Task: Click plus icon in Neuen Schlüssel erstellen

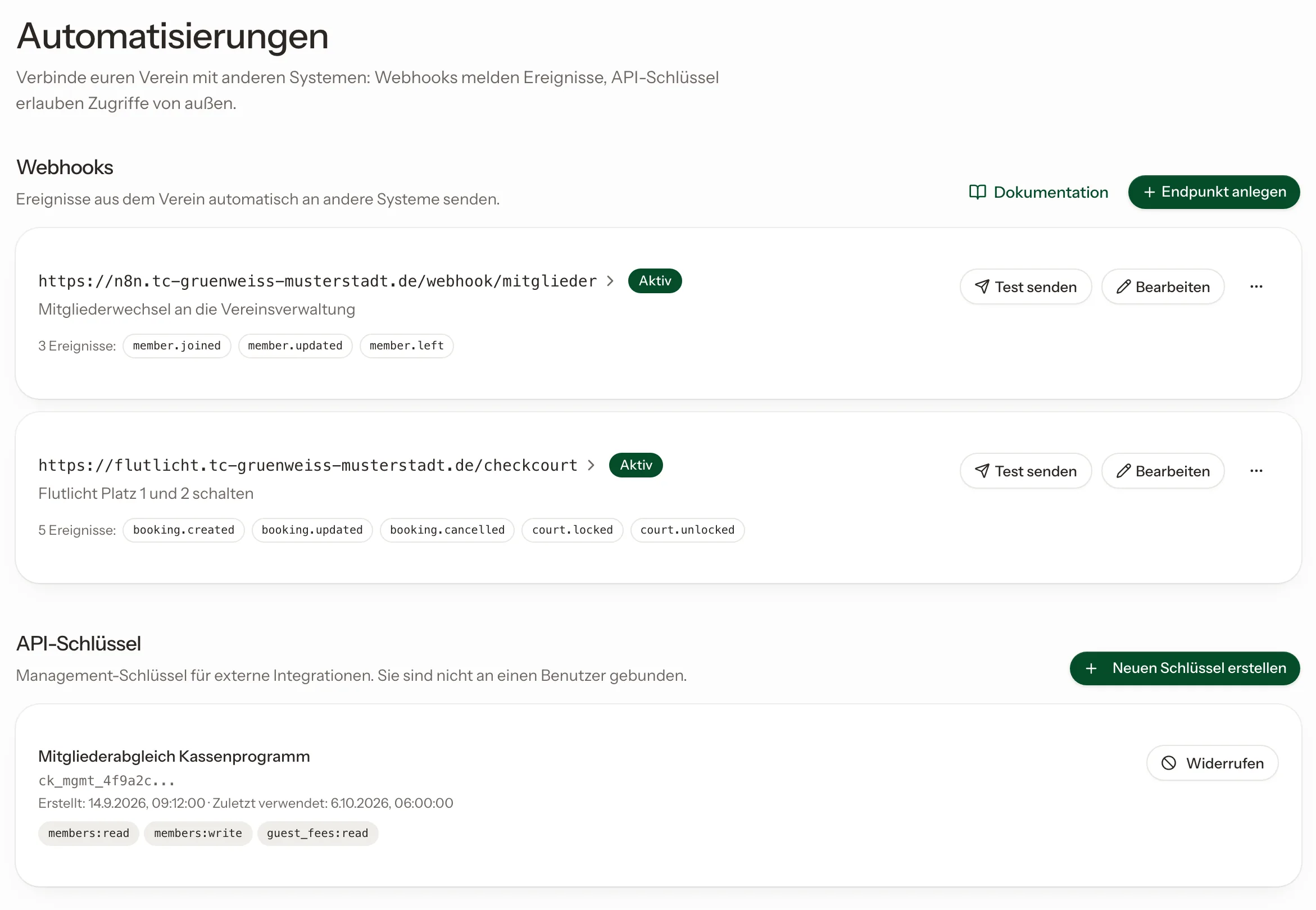Action: click(x=1091, y=668)
